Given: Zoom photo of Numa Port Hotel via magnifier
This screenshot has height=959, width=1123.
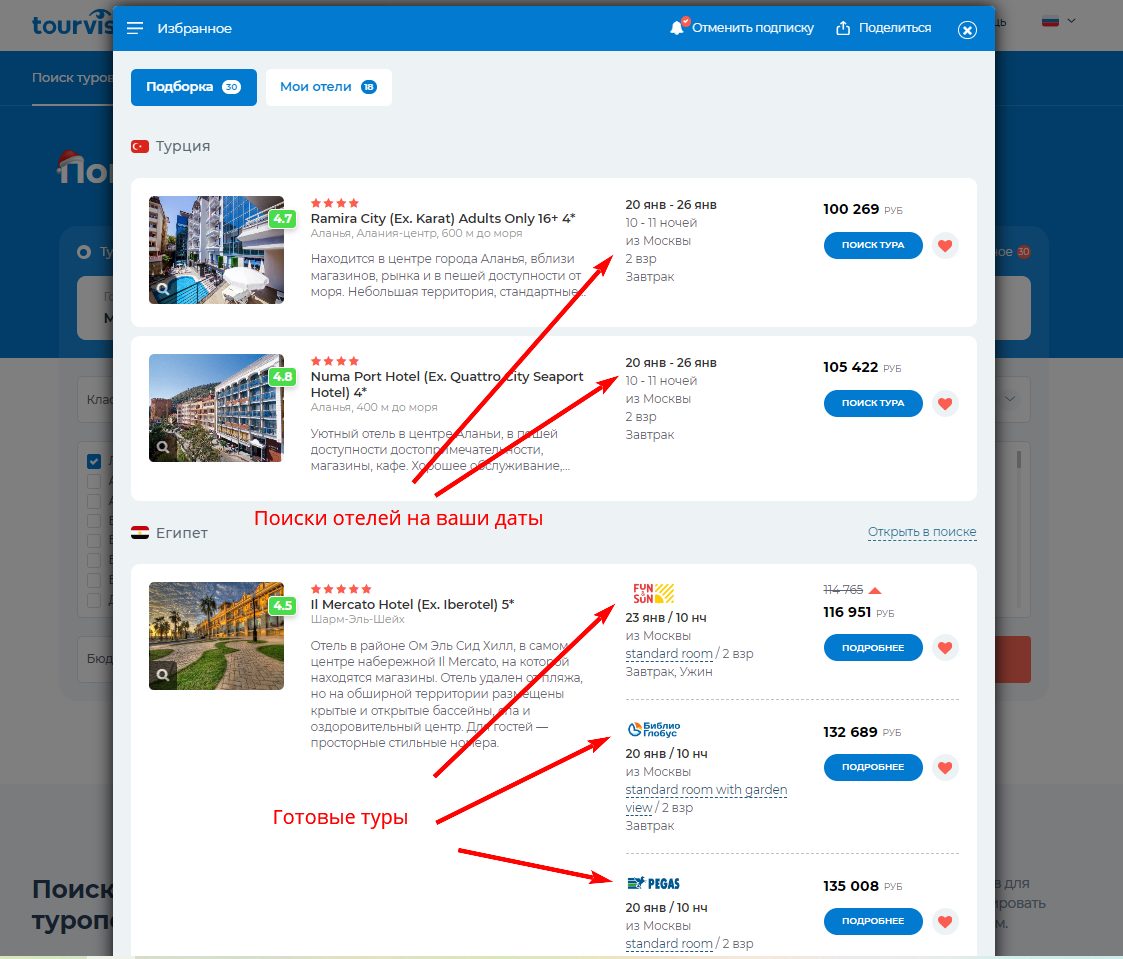Looking at the screenshot, I should point(163,447).
